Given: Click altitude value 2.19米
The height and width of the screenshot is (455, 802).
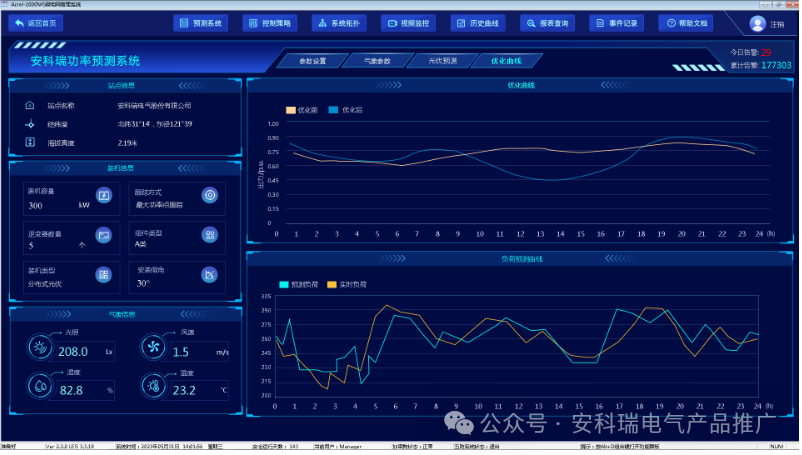Looking at the screenshot, I should (x=127, y=143).
